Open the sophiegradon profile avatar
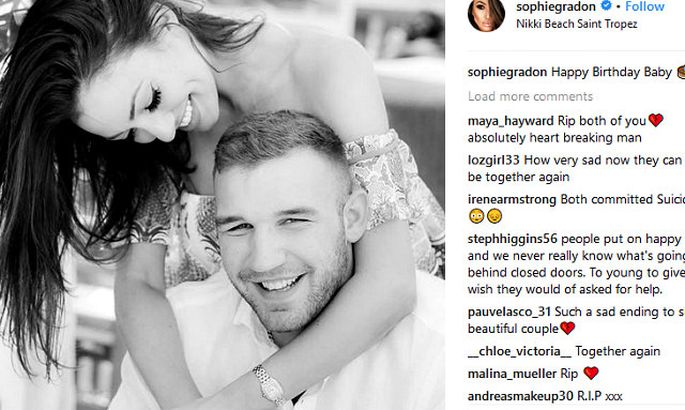 [486, 15]
